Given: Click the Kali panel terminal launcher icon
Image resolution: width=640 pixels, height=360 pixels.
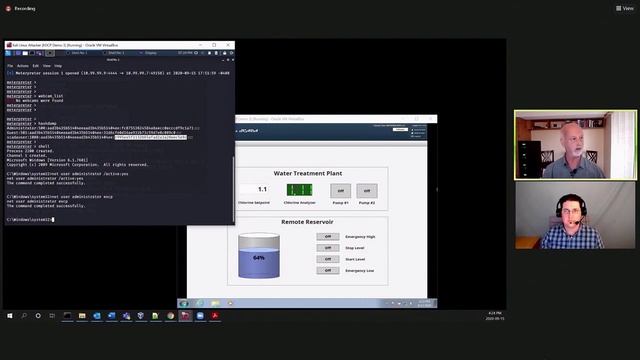Looking at the screenshot, I should (32, 53).
